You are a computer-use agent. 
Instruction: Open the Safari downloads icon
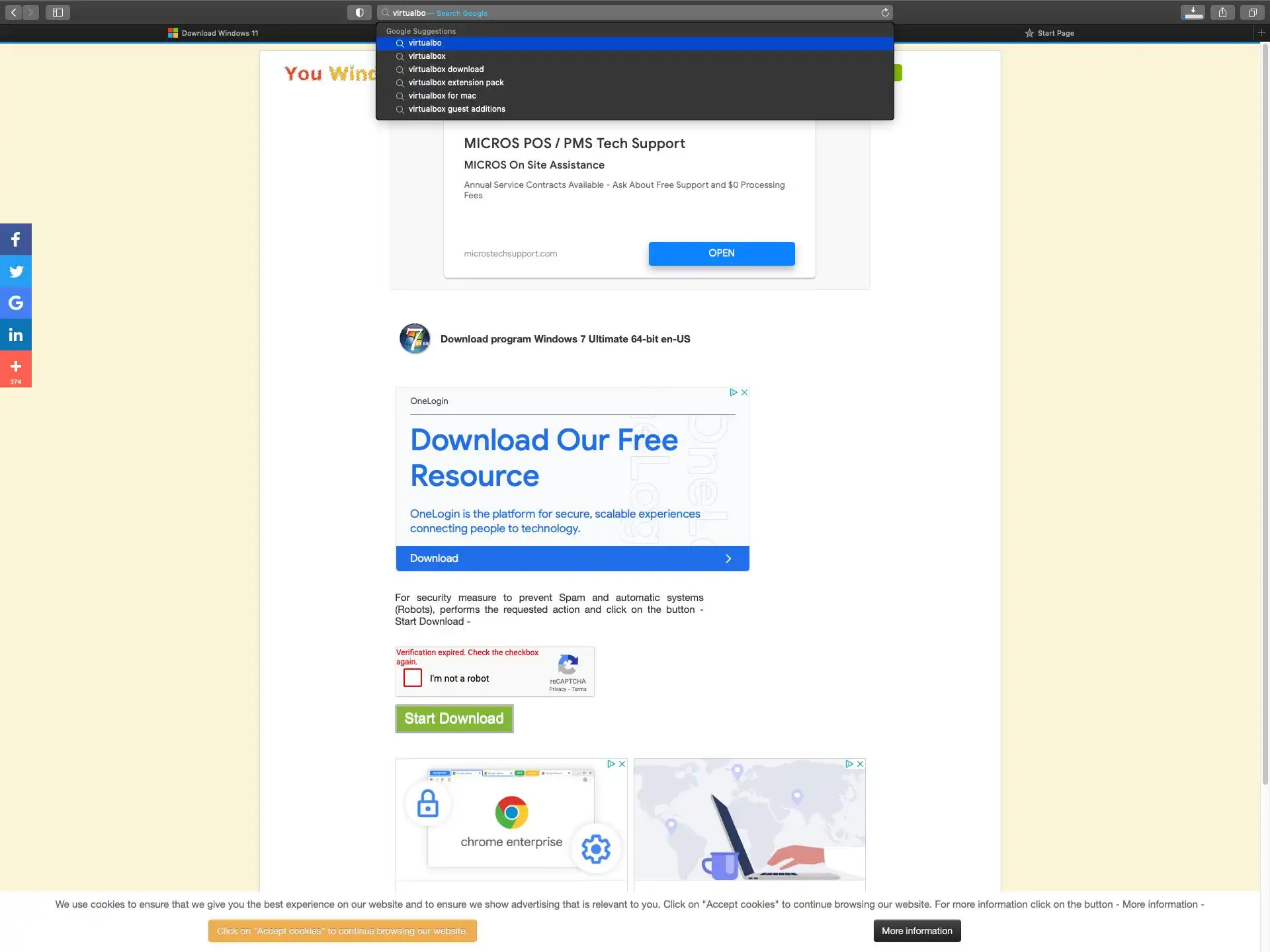pos(1193,13)
